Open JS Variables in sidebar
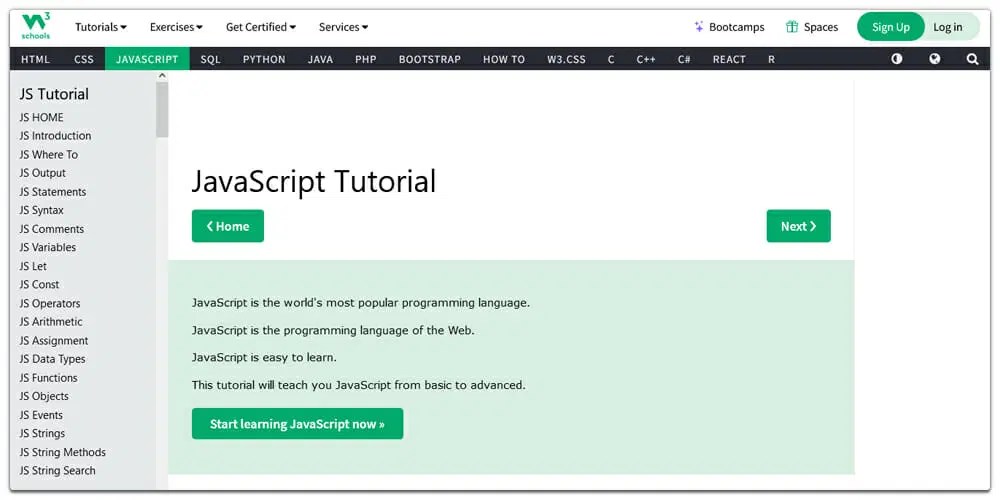Viewport: 1000px width, 500px height. (x=48, y=247)
